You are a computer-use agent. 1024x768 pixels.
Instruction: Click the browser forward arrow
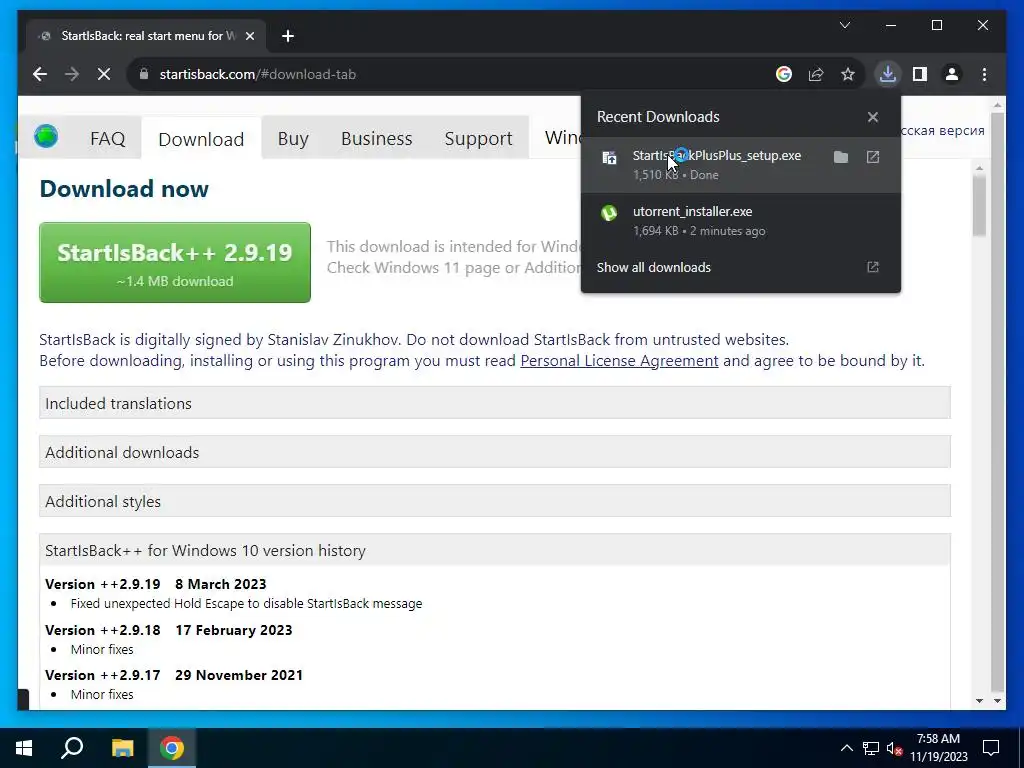tap(72, 74)
